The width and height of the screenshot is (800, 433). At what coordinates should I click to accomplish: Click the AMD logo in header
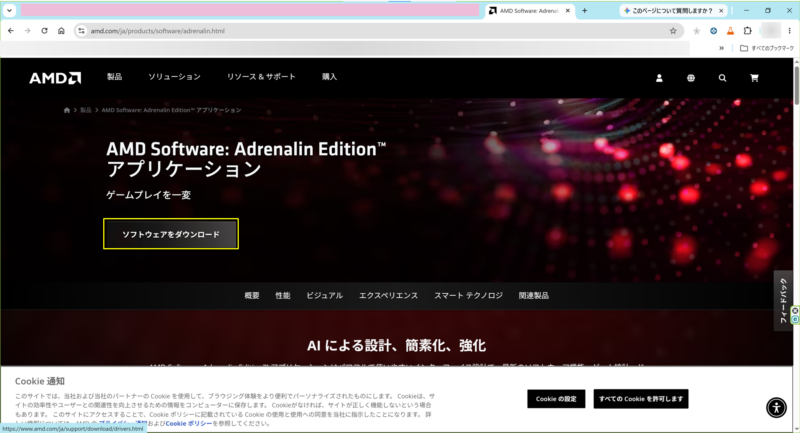click(55, 78)
